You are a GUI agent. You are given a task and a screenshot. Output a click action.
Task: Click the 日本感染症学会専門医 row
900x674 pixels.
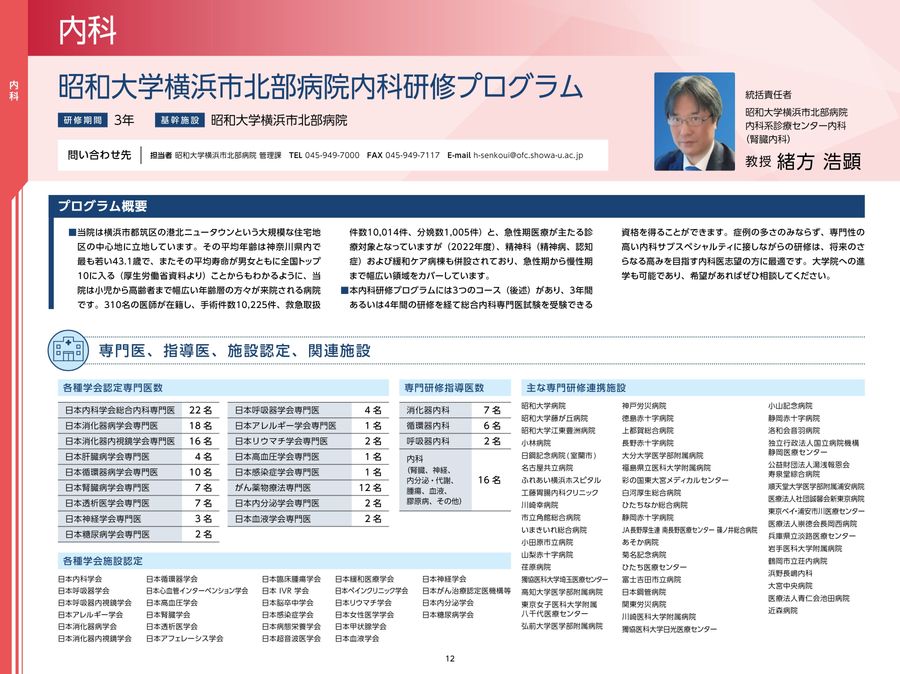[308, 472]
